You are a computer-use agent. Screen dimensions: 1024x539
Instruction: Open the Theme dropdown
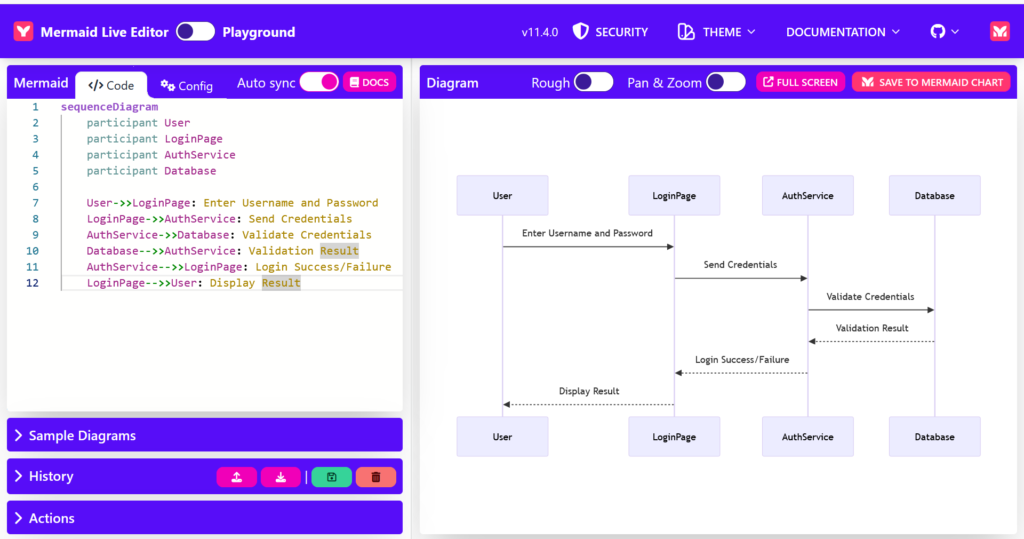716,32
